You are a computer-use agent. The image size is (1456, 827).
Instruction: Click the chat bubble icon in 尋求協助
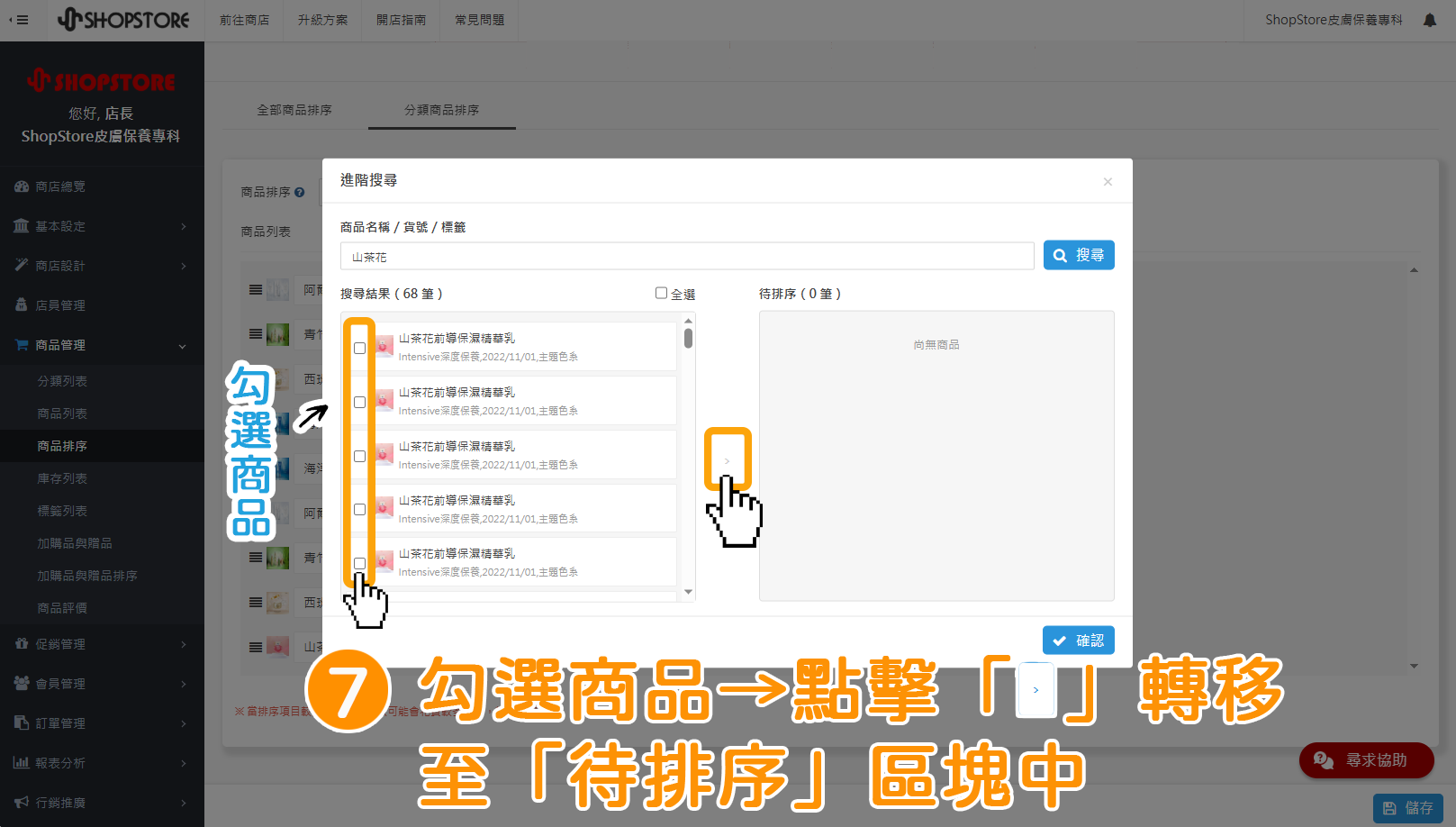tap(1324, 760)
